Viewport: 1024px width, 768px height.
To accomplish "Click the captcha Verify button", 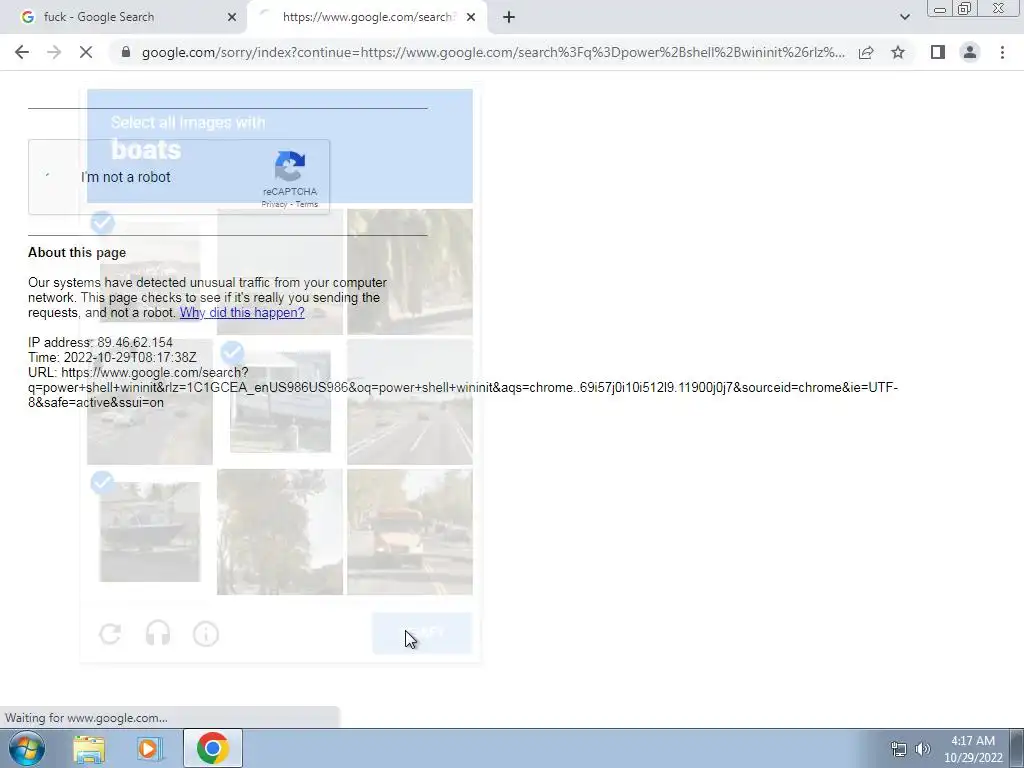I will tap(422, 633).
